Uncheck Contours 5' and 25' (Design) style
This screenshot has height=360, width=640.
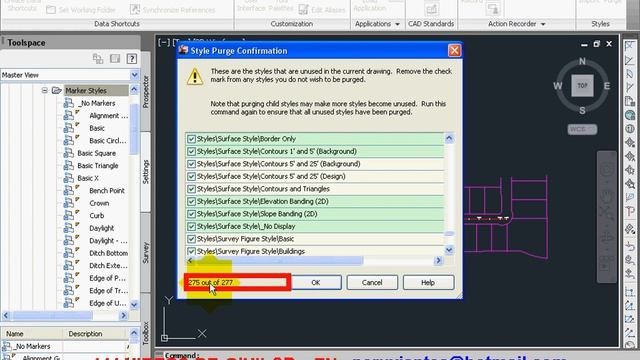tap(191, 176)
